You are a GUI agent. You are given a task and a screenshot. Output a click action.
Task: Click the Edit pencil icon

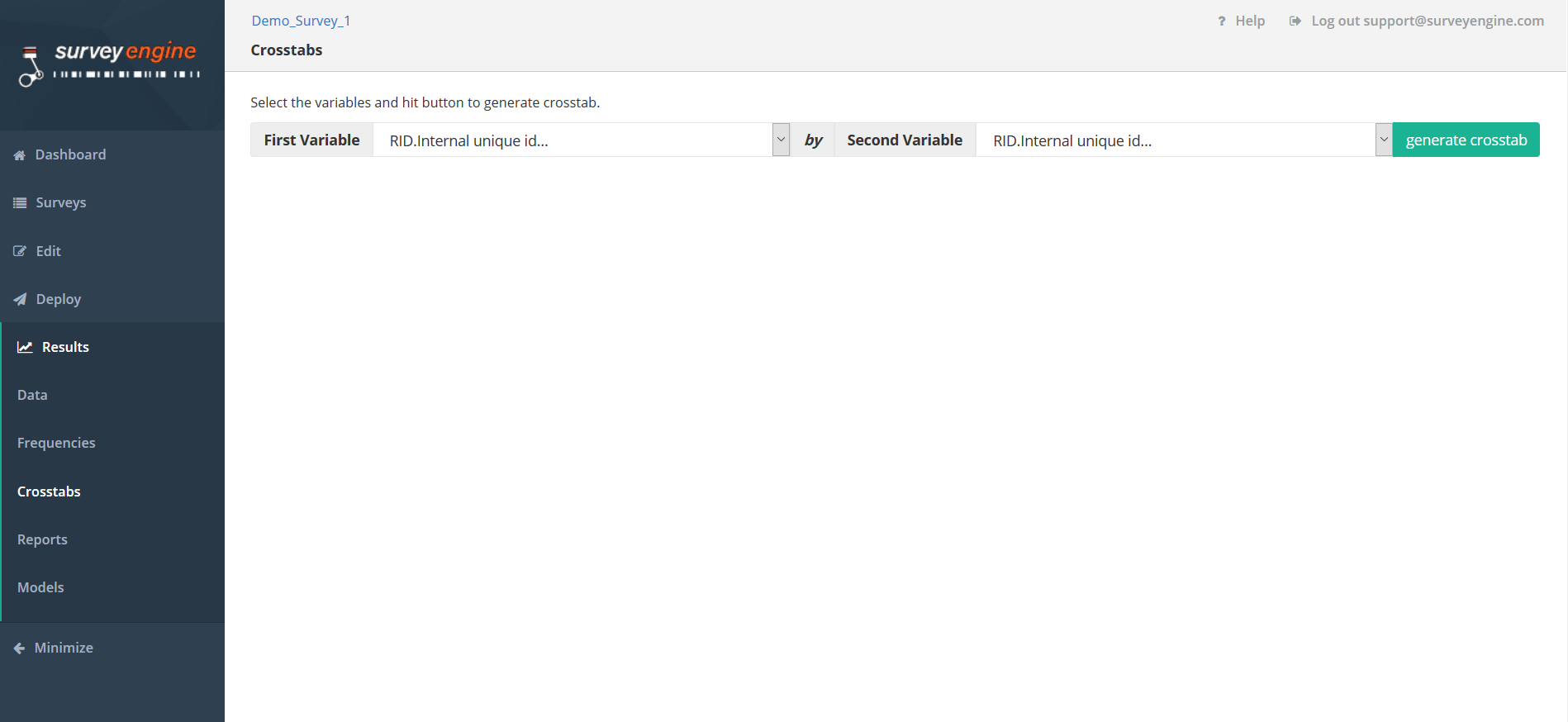pos(20,251)
